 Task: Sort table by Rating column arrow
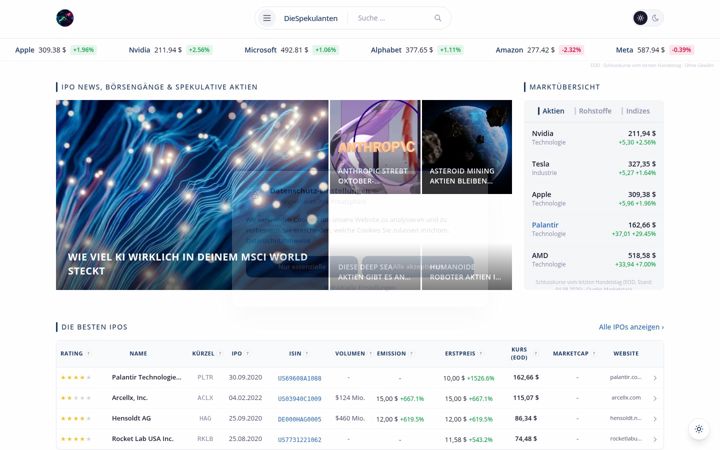[89, 354]
